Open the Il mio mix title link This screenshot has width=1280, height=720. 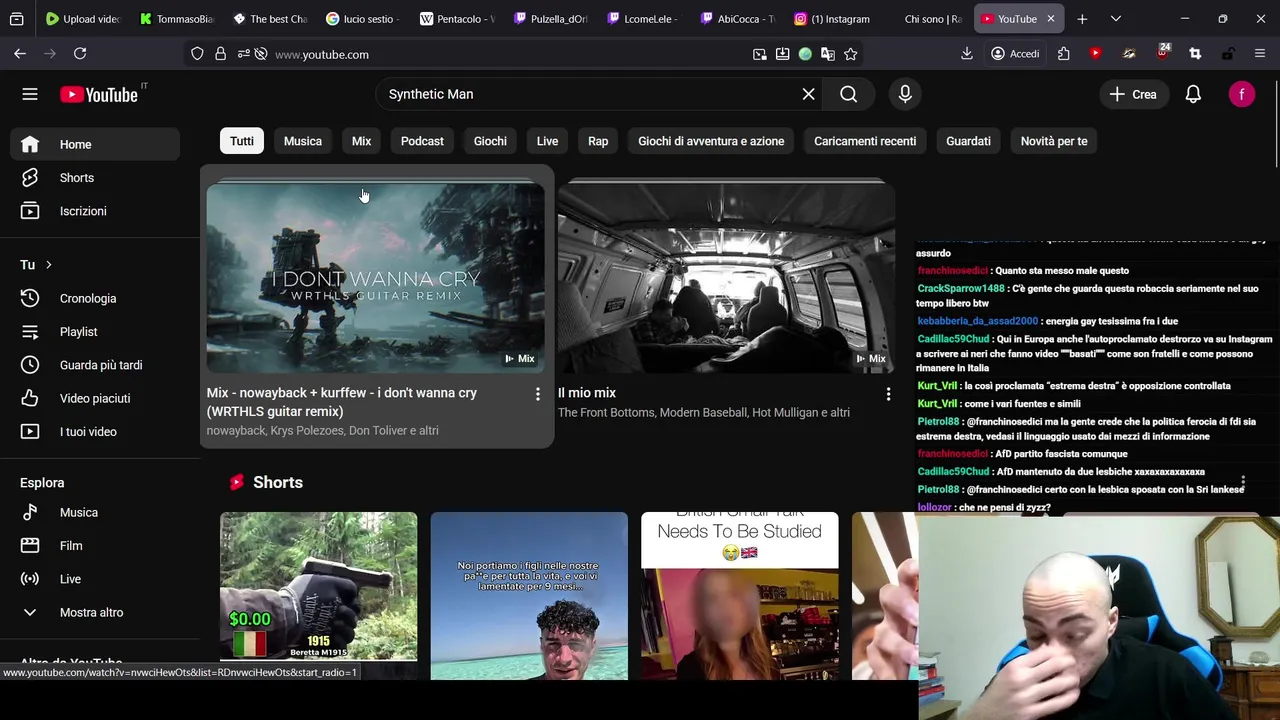tap(587, 393)
